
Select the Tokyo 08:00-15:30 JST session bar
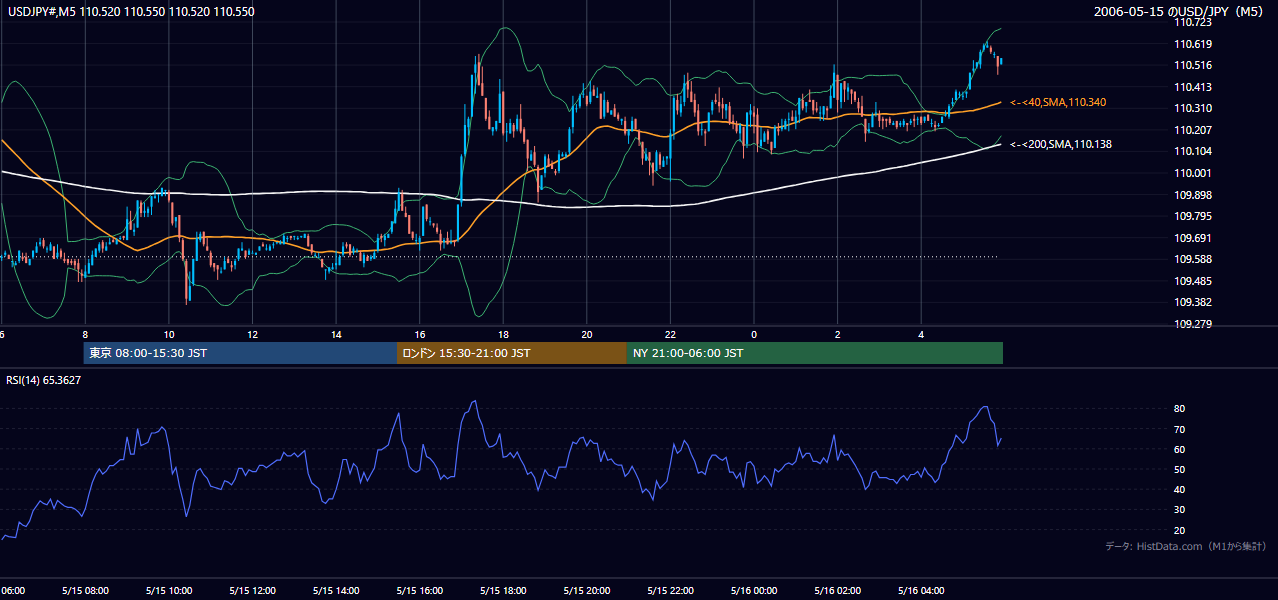241,353
